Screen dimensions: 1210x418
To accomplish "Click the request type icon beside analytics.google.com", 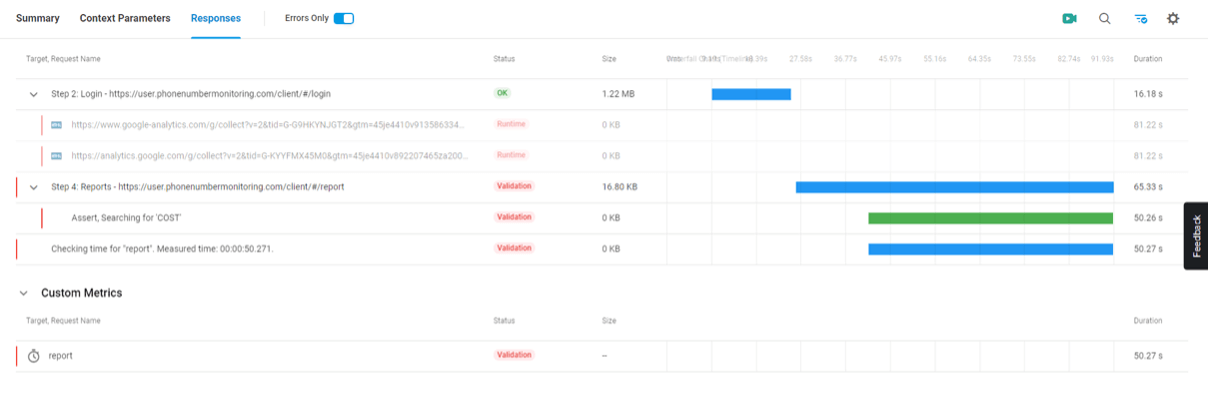I will (57, 156).
